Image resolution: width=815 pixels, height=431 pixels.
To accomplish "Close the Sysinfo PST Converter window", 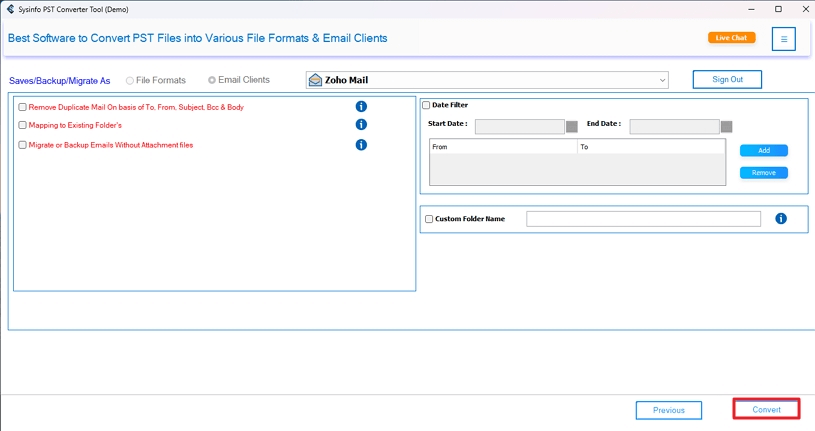I will [805, 9].
